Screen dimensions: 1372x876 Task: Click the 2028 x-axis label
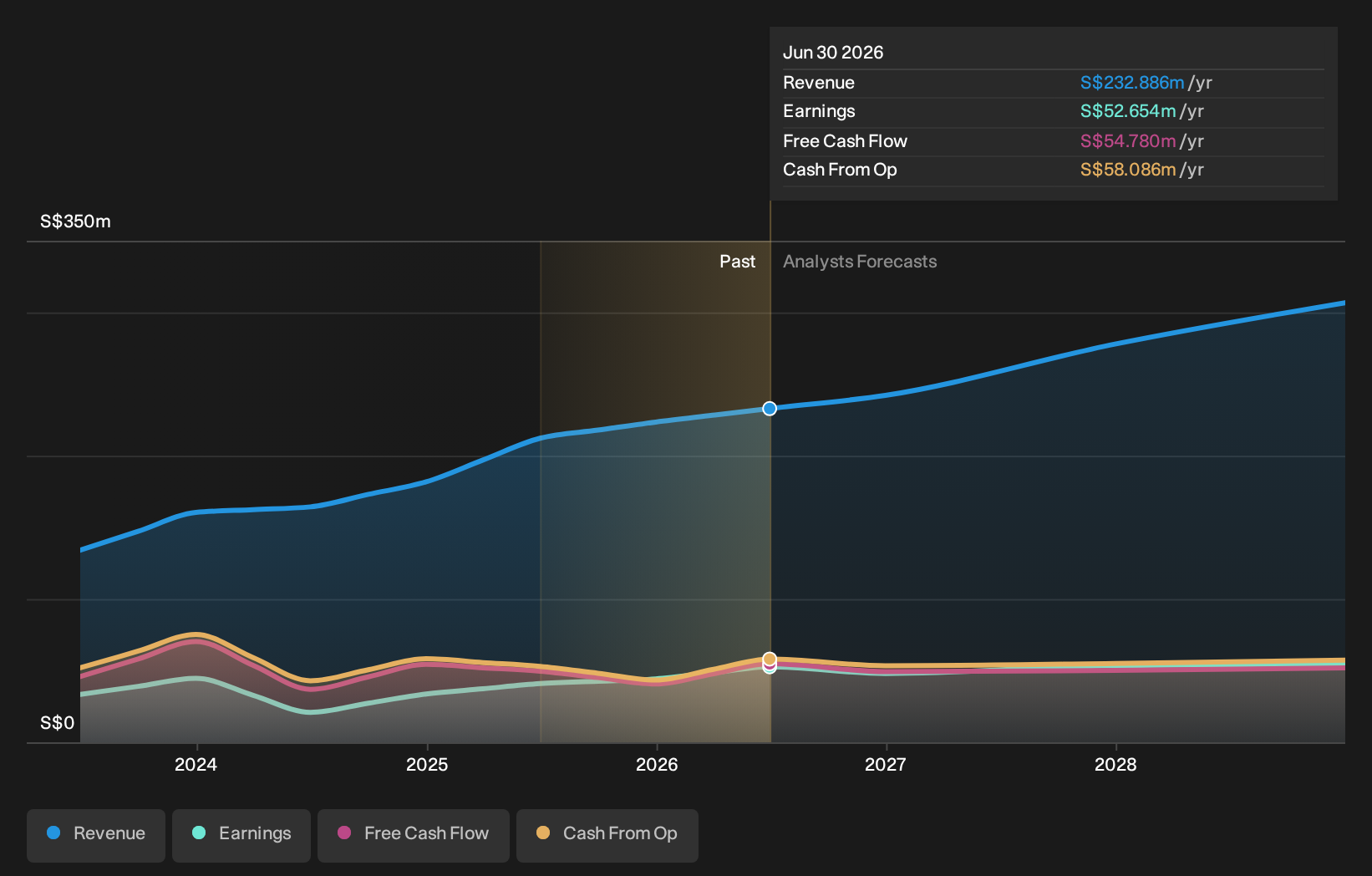click(x=1115, y=765)
